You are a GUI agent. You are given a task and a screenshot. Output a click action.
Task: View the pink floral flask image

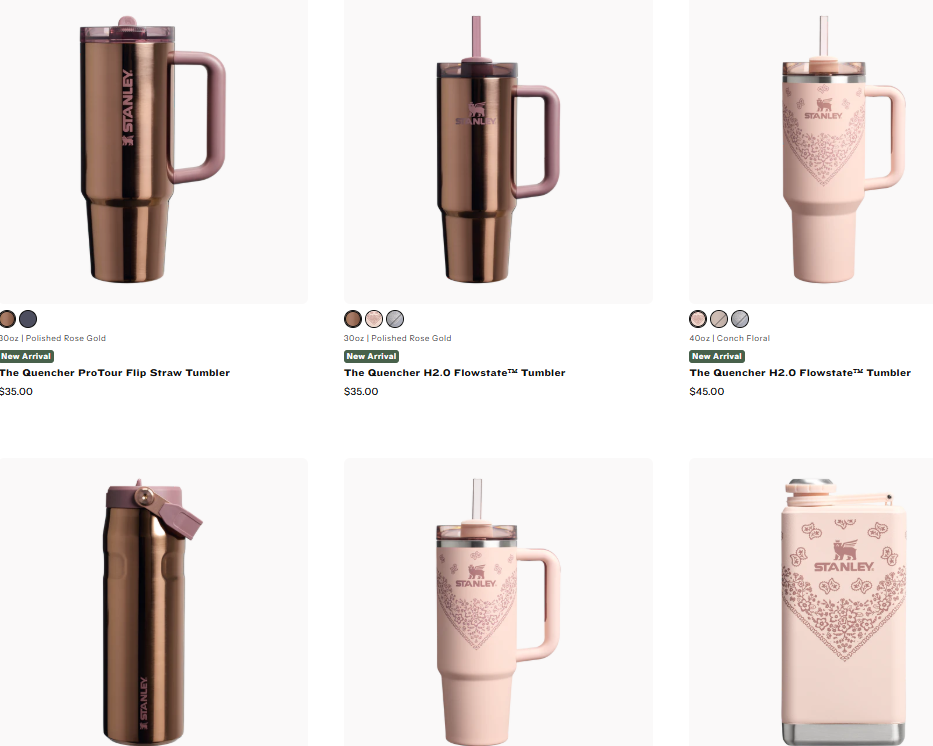[811, 602]
